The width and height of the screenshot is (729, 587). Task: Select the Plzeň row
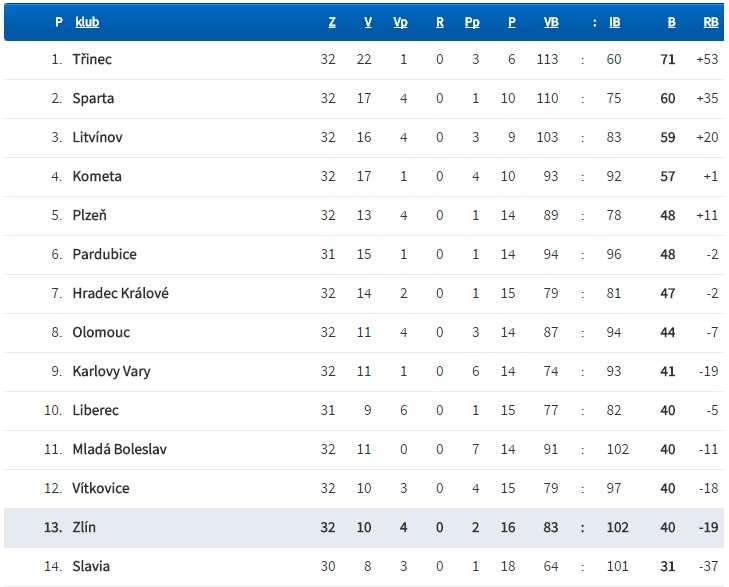89,216
